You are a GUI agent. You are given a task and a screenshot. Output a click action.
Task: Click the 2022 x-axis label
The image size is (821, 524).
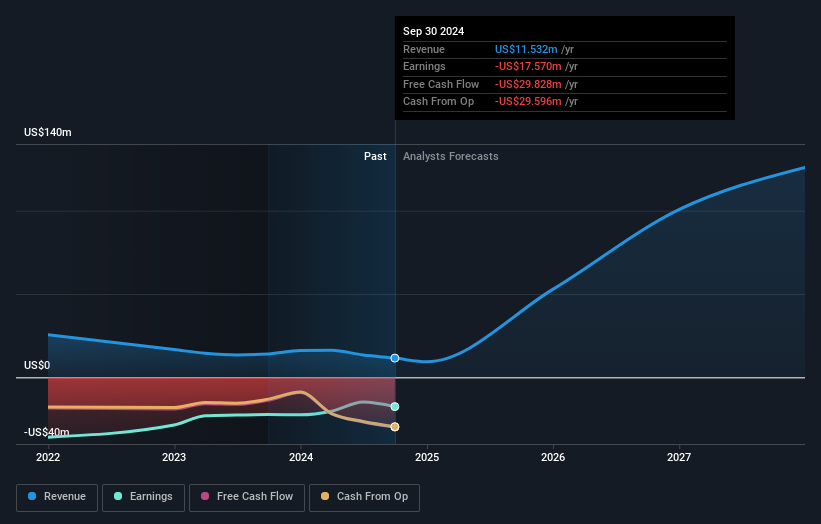48,458
